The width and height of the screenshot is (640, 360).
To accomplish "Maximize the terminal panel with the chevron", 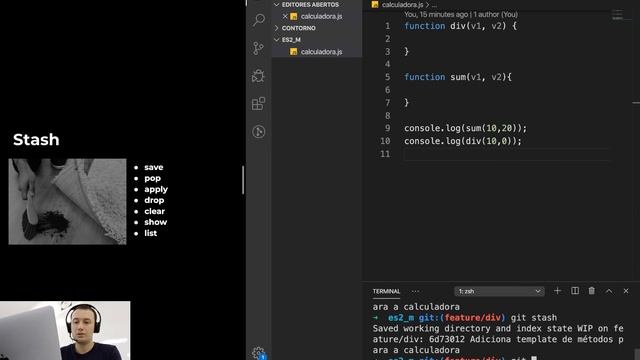I will point(609,291).
